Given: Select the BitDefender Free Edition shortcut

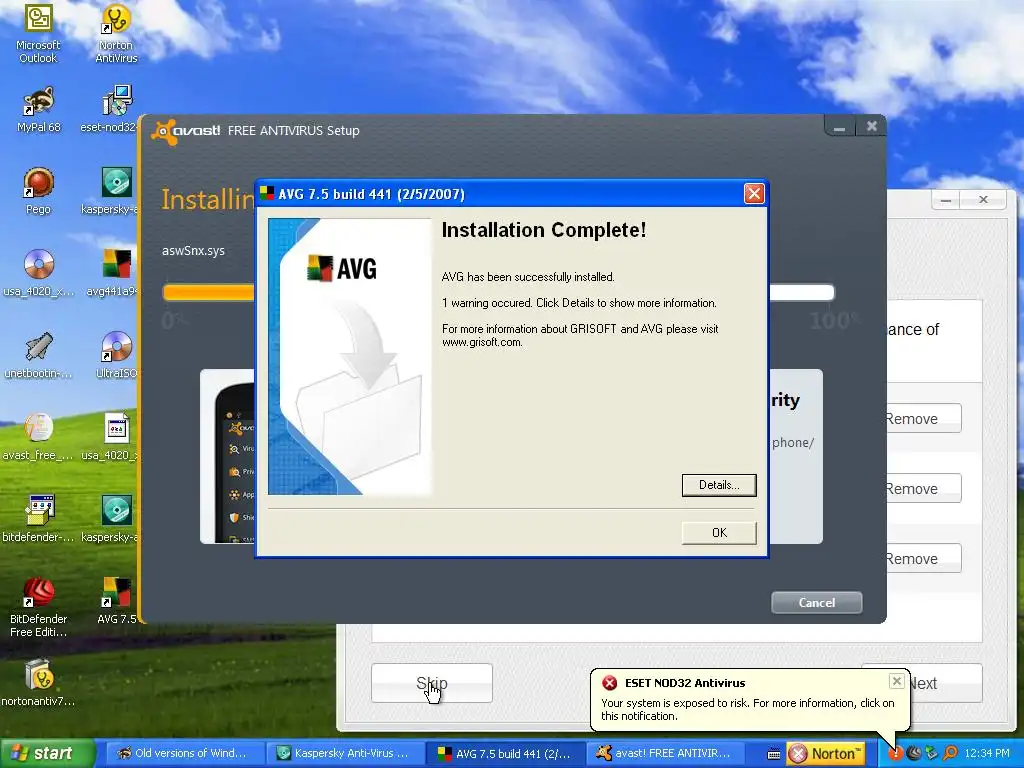Looking at the screenshot, I should click(39, 607).
